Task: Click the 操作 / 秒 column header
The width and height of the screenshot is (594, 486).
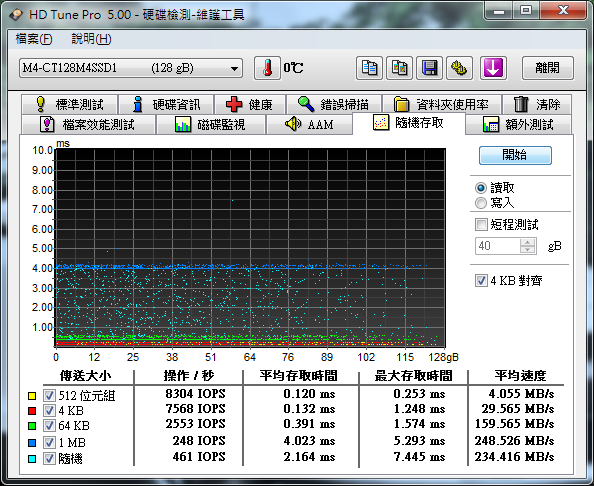Action: 189,375
